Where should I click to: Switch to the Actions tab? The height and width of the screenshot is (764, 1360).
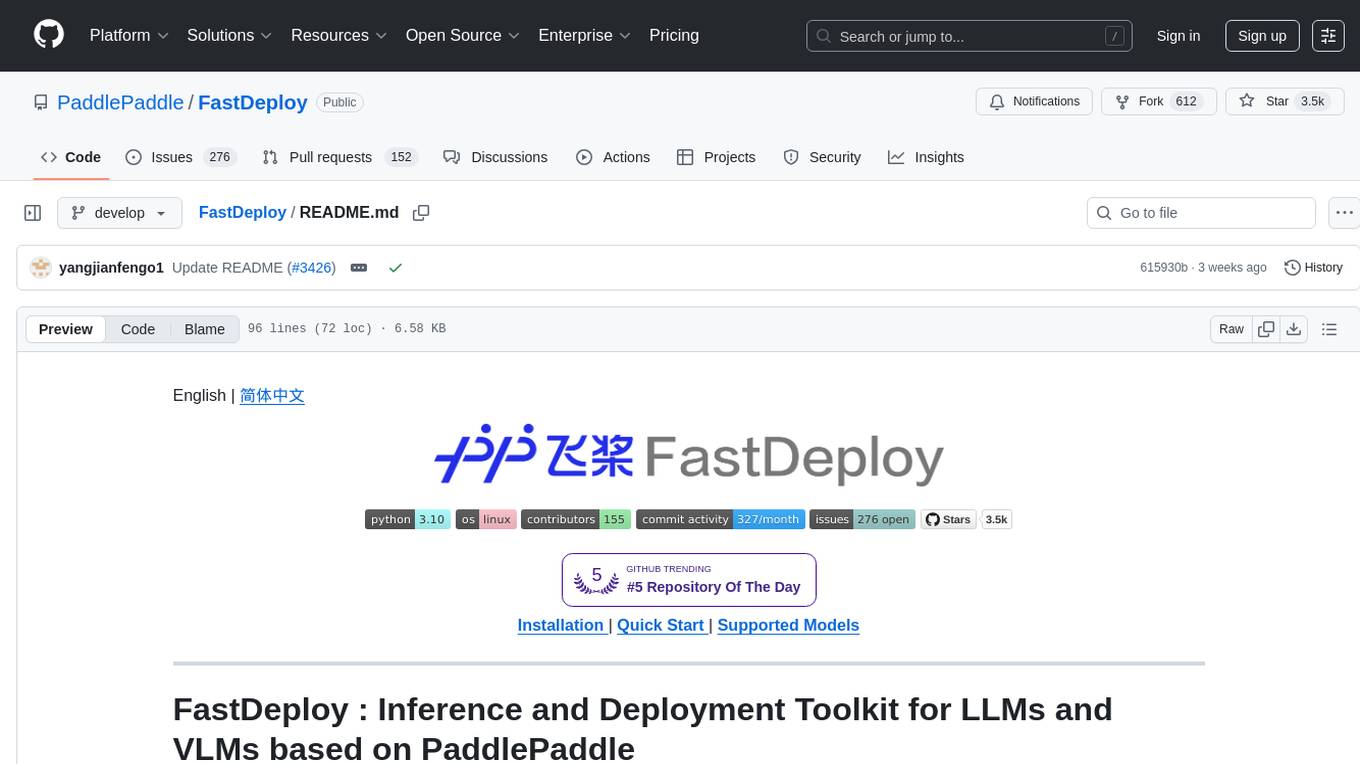(613, 157)
